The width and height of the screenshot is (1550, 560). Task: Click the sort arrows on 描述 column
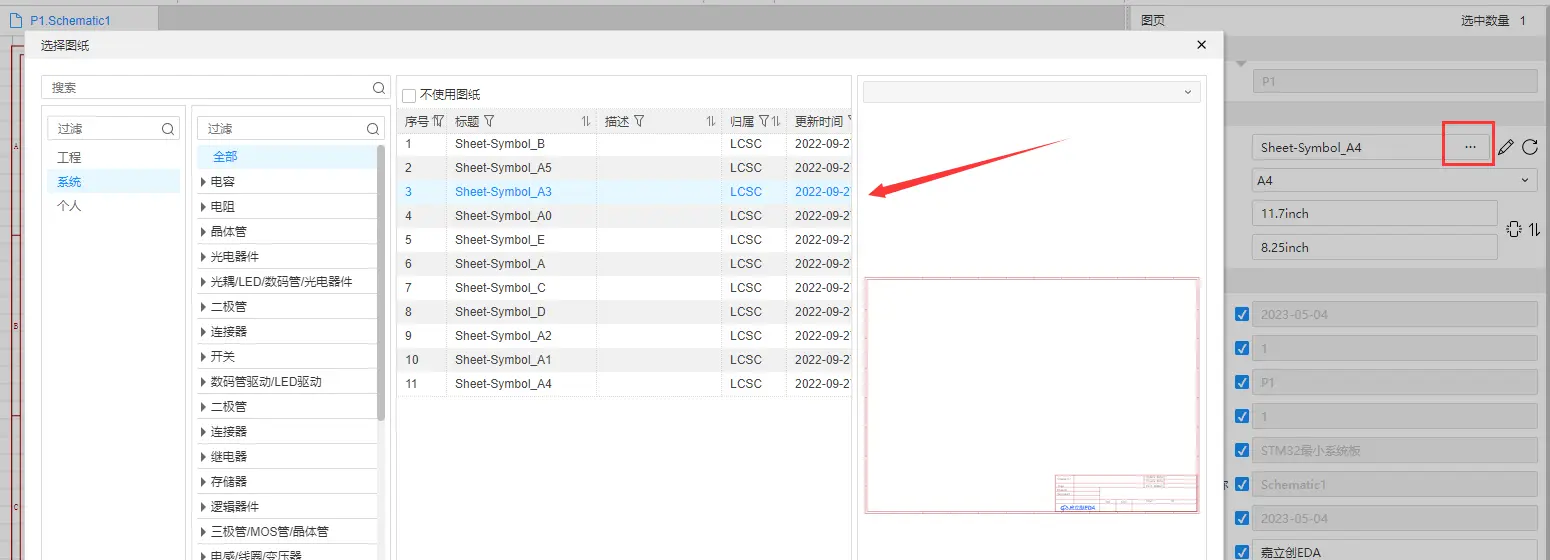[711, 121]
